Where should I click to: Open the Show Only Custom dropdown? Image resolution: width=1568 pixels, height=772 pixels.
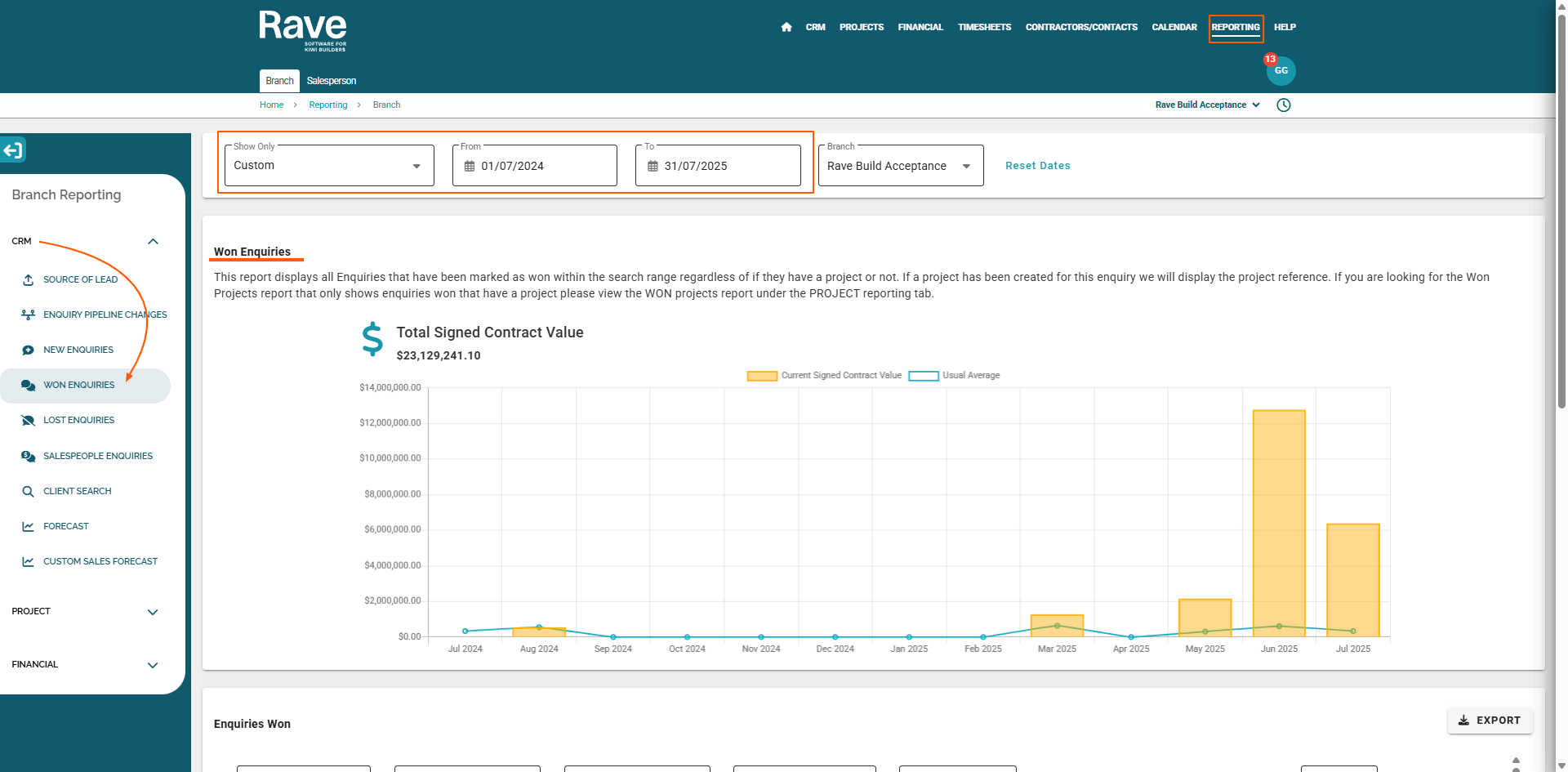[329, 166]
